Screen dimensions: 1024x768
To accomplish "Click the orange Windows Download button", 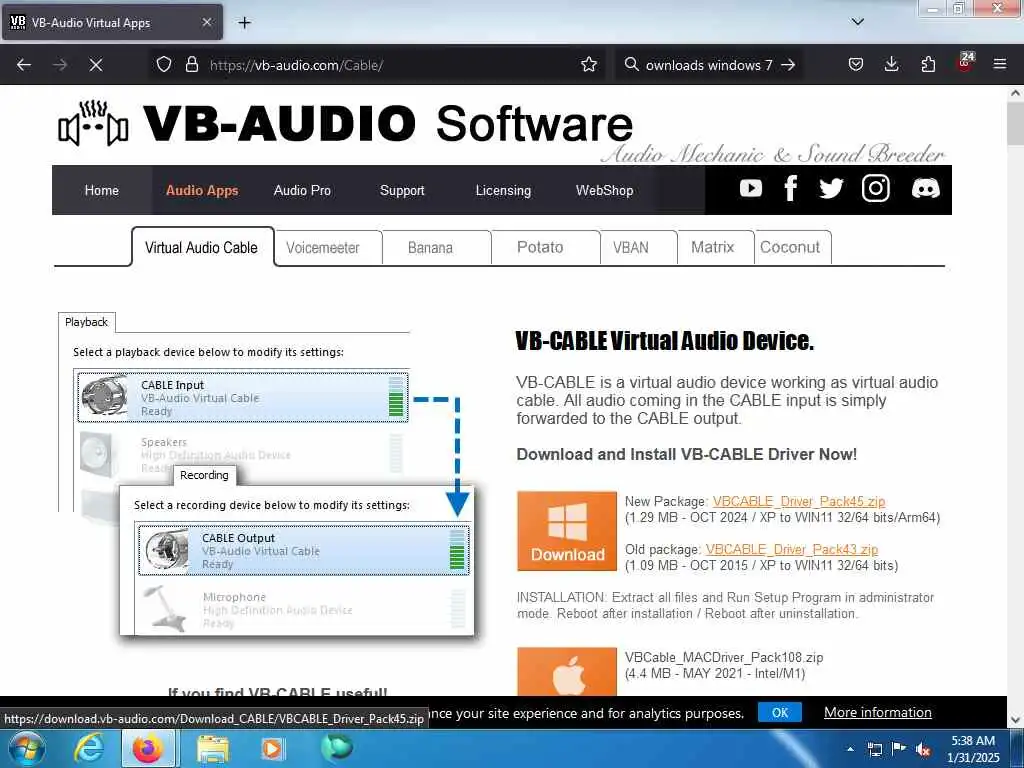I will 567,531.
